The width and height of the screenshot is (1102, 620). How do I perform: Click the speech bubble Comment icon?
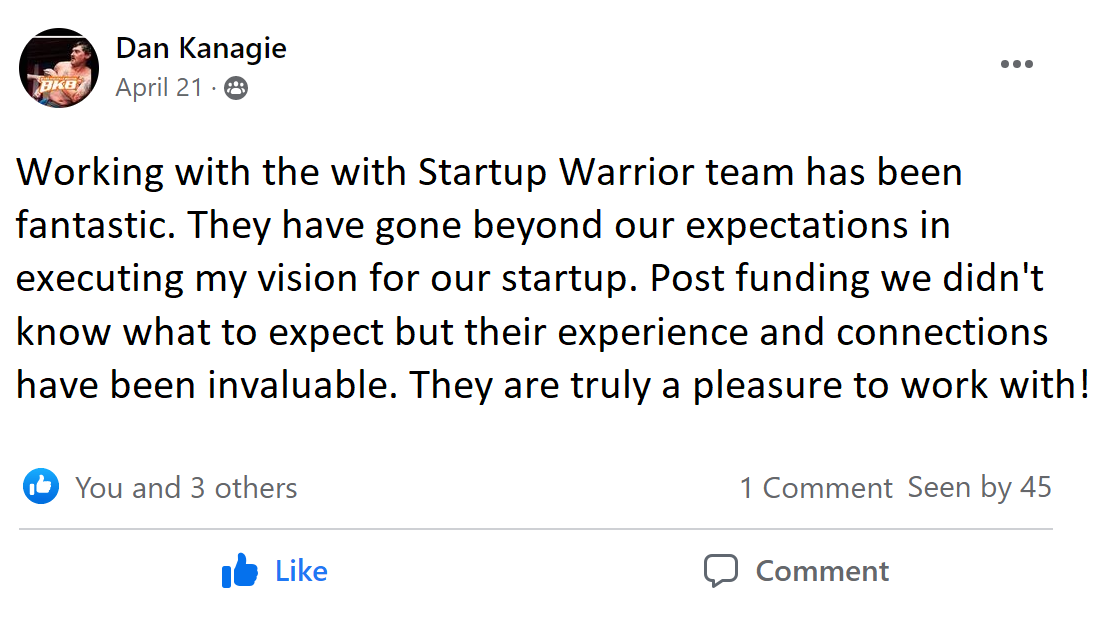pyautogui.click(x=720, y=571)
